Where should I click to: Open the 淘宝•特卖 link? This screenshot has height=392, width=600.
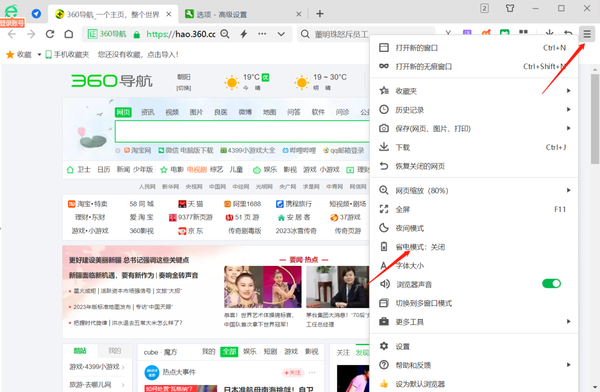click(88, 204)
